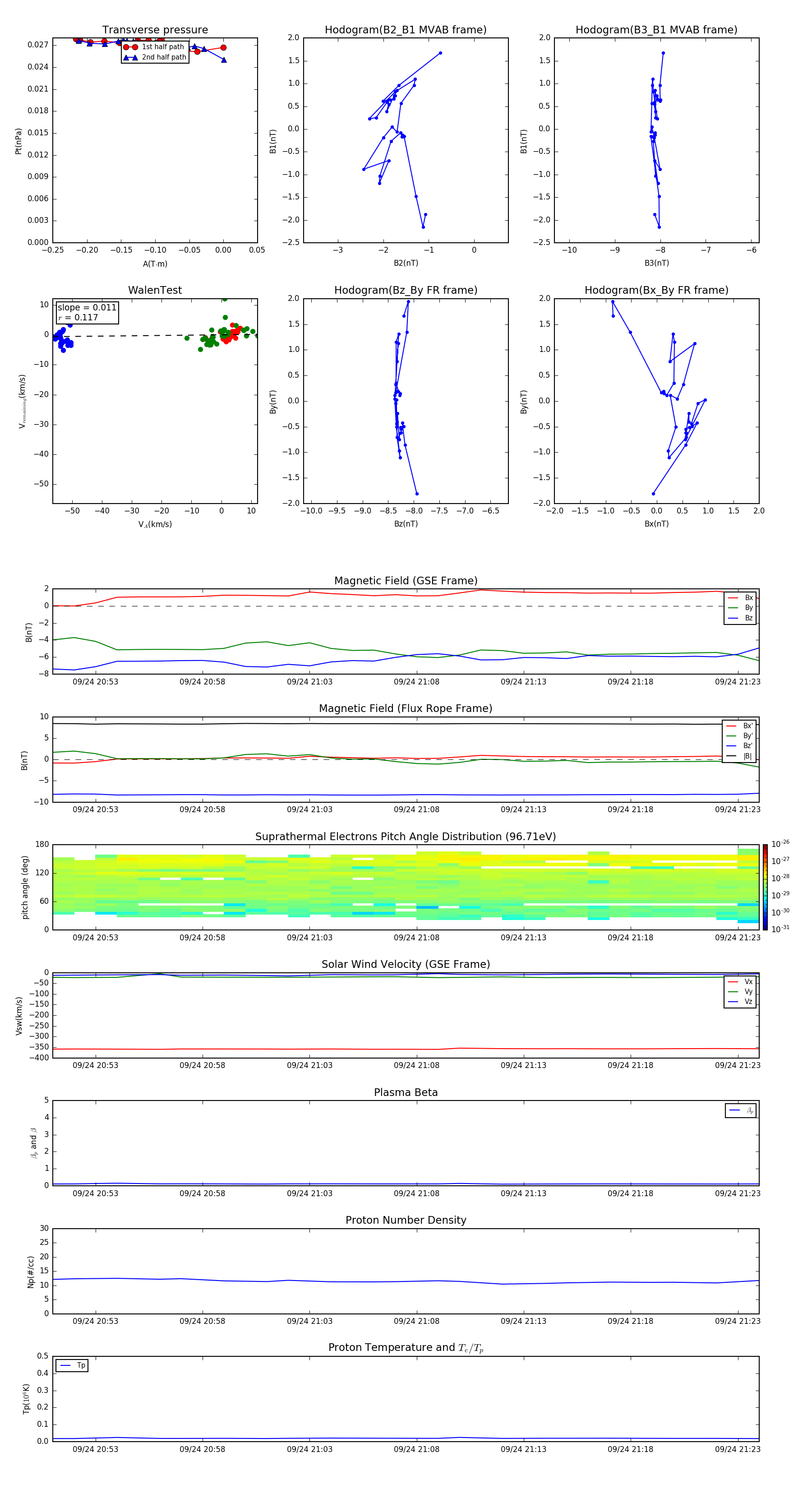Click the Proton Temperature panel title

[406, 1347]
